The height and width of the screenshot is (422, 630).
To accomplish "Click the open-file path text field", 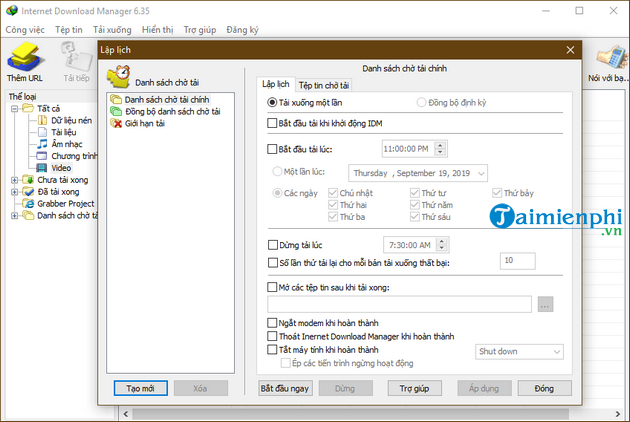I will [399, 304].
